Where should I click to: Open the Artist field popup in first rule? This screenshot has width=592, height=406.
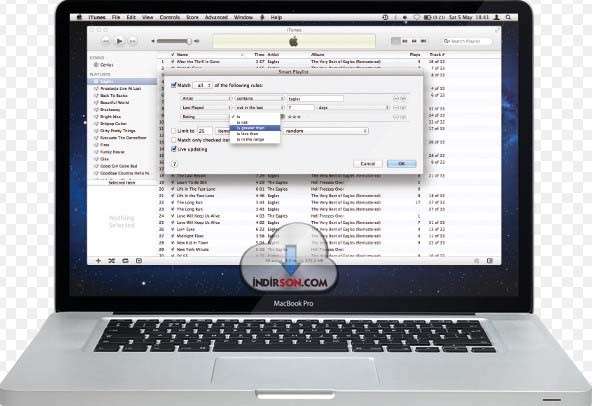206,99
